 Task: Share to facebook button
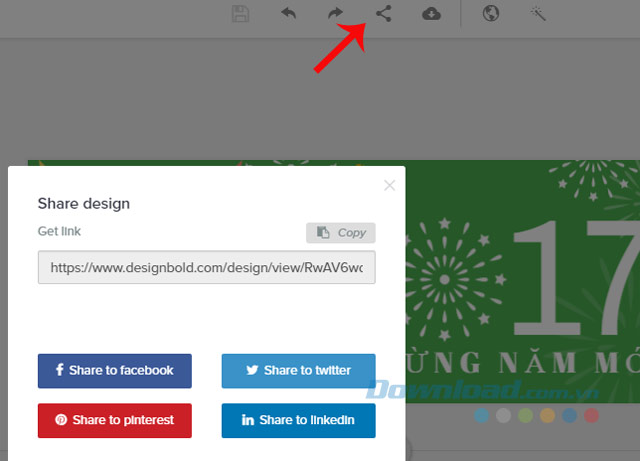(x=115, y=371)
